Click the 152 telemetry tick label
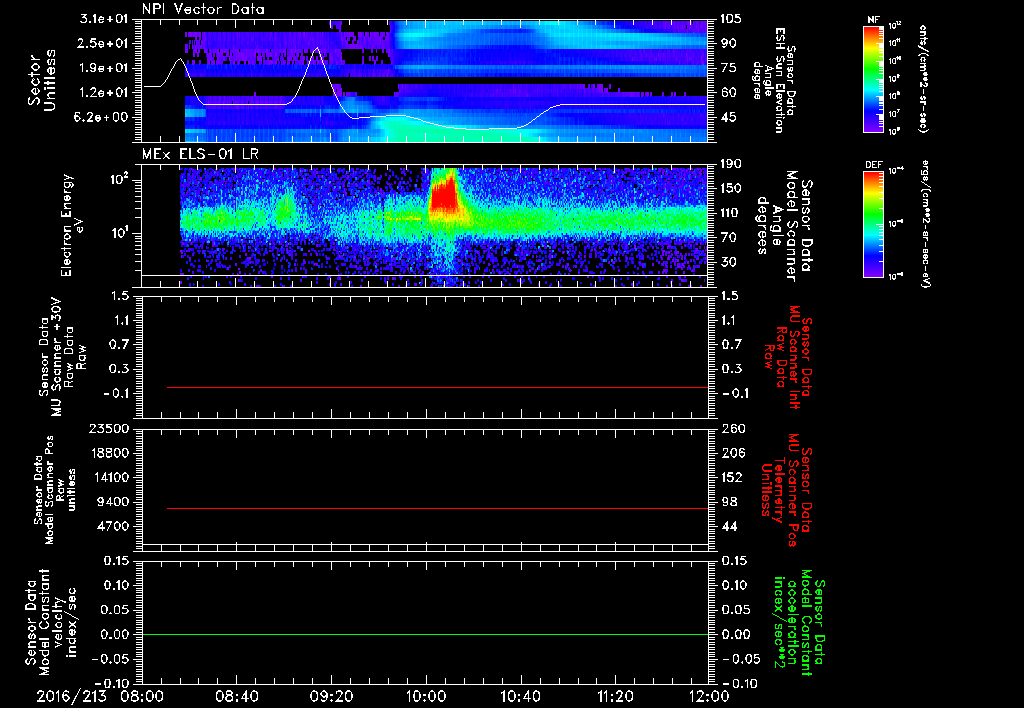The height and width of the screenshot is (708, 1024). coord(731,477)
